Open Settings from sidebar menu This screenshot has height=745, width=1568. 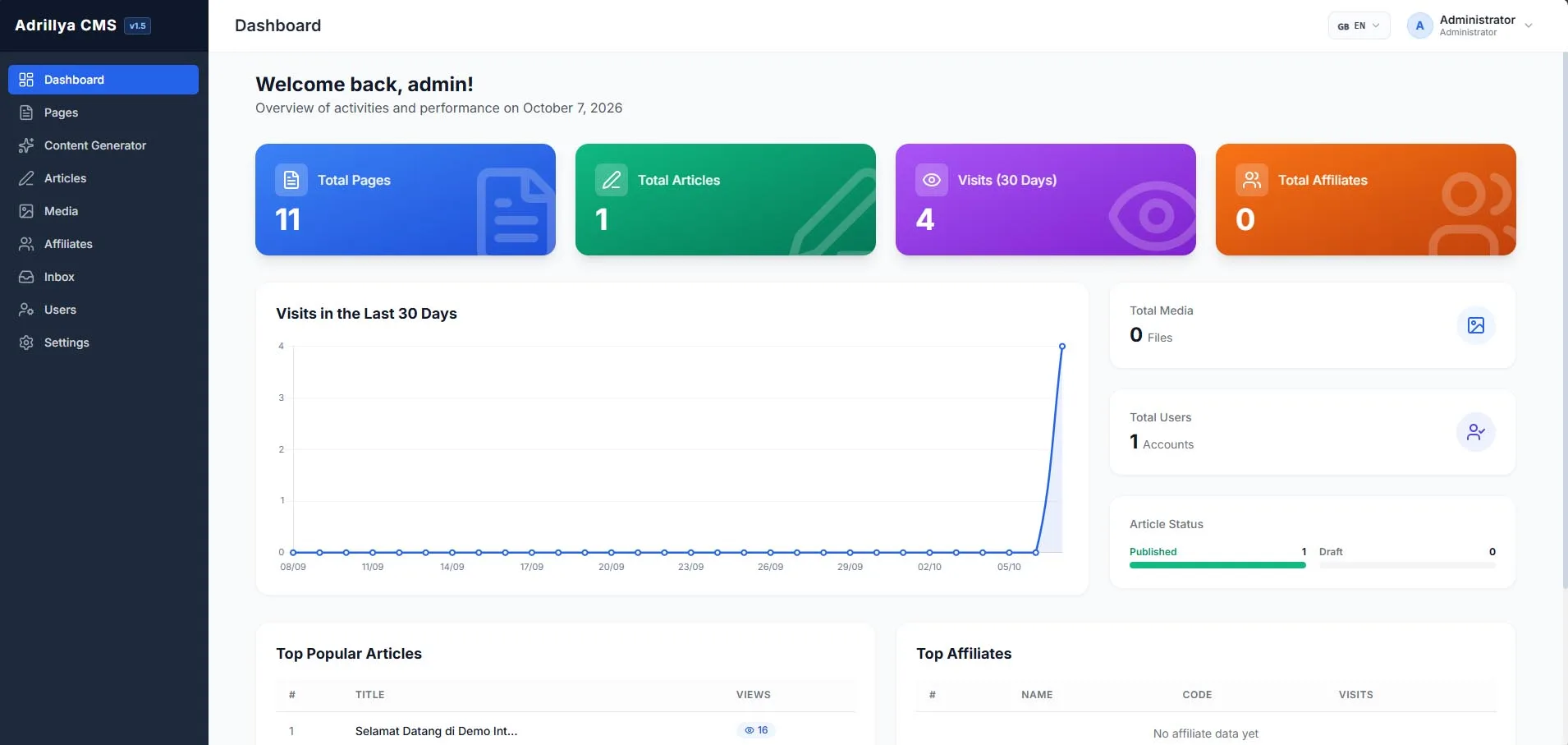[103, 343]
